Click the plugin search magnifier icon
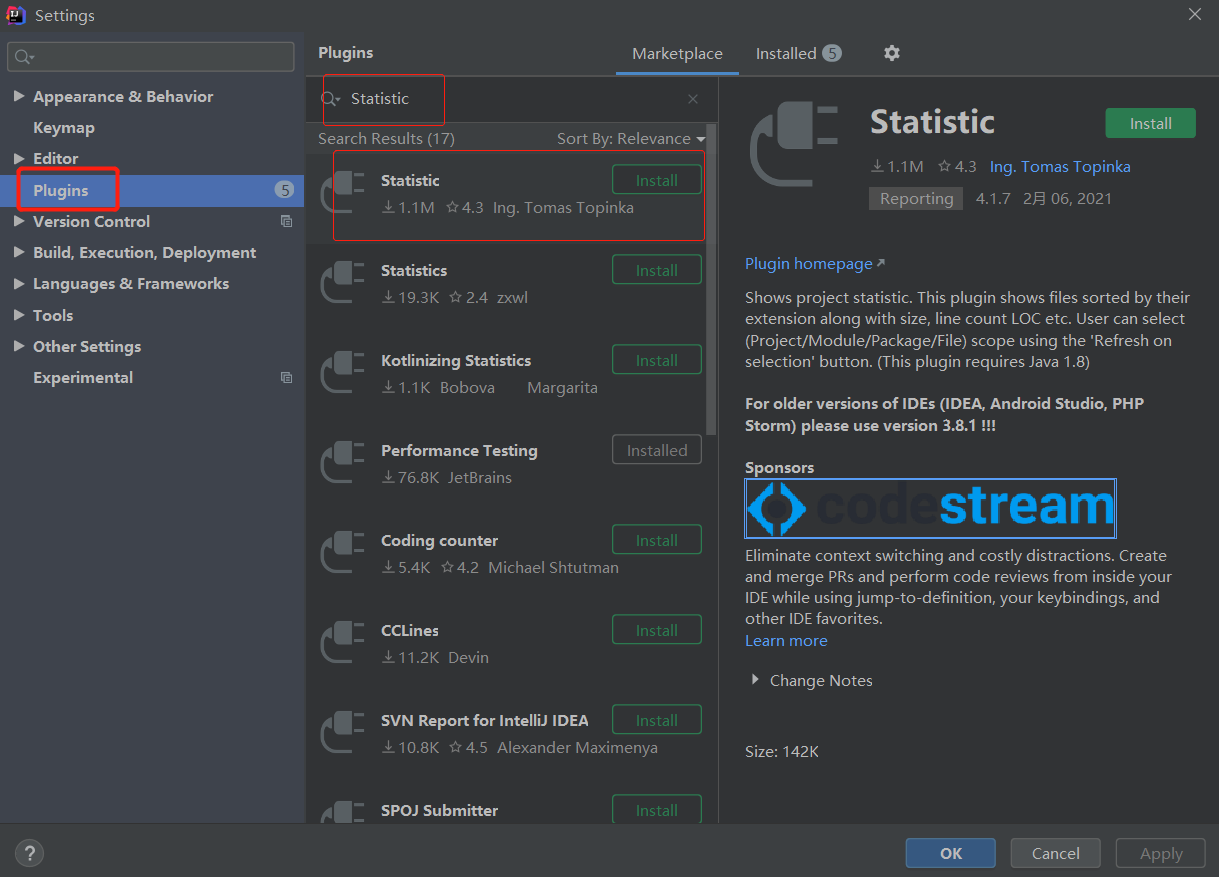This screenshot has width=1219, height=877. (330, 99)
